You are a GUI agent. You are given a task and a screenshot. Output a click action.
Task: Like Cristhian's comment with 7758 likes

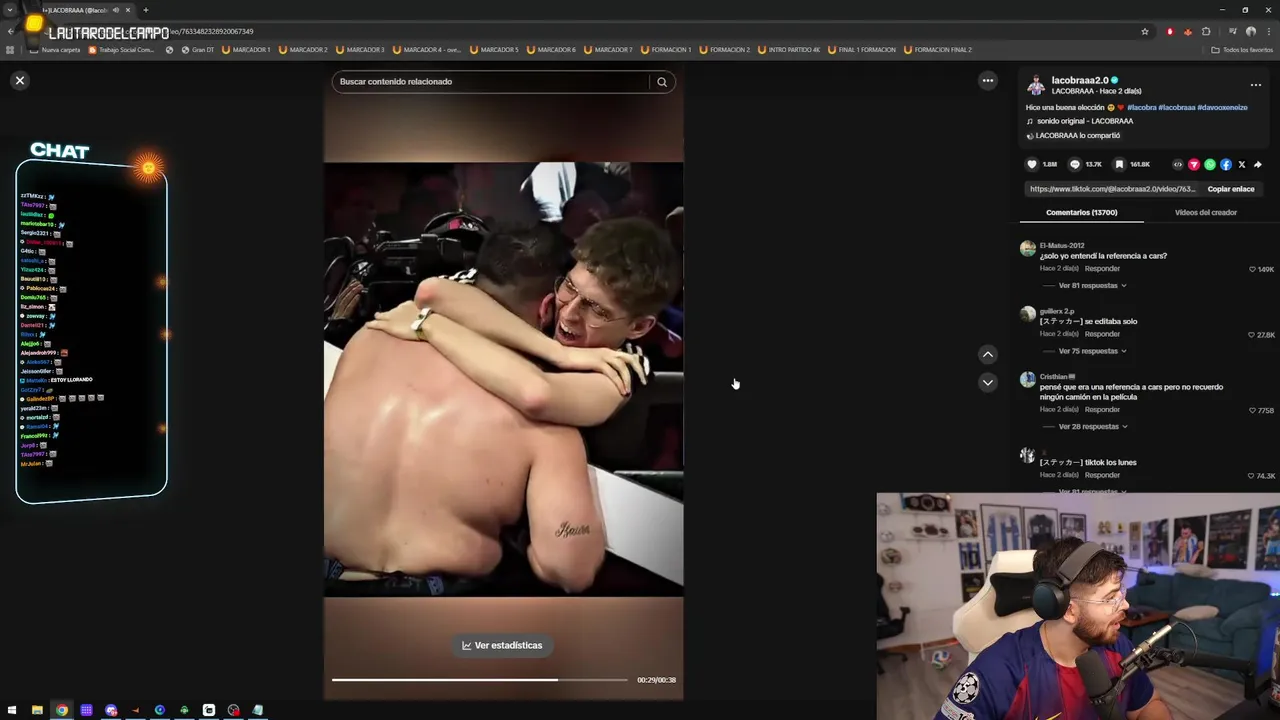pos(1252,411)
